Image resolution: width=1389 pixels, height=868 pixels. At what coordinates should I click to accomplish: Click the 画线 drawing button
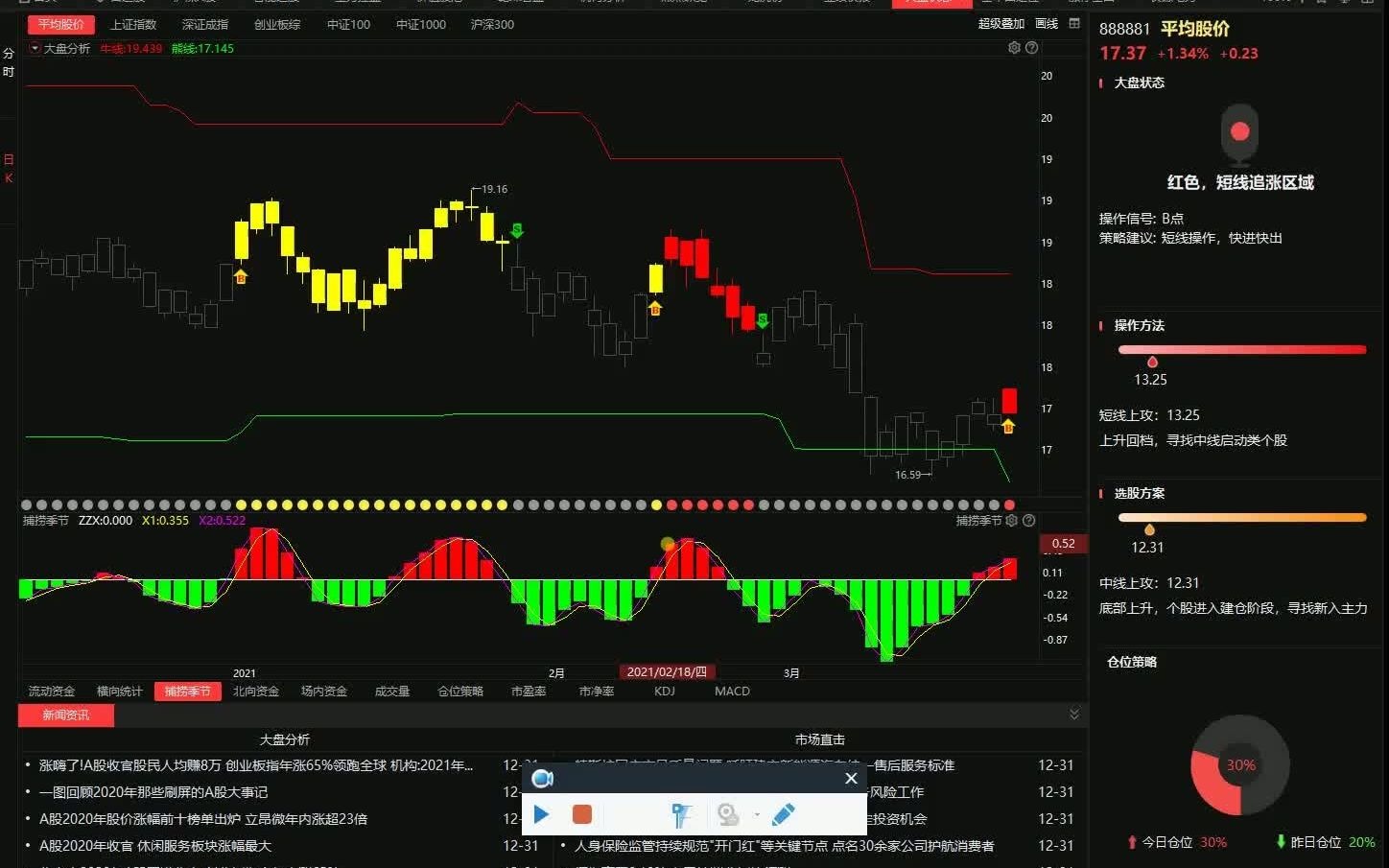pos(1047,24)
